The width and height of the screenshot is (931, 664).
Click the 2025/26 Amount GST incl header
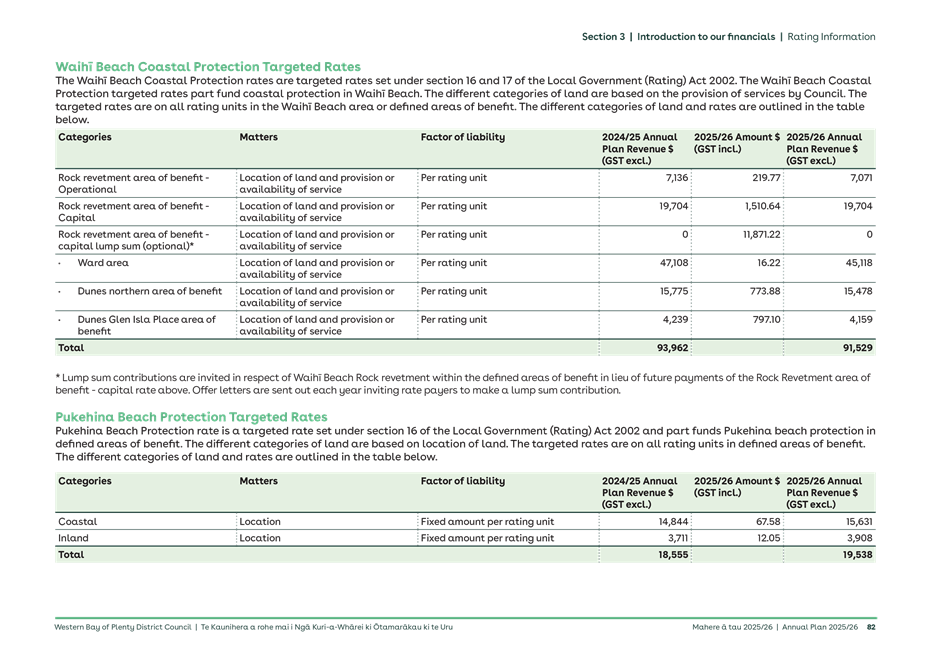[735, 143]
